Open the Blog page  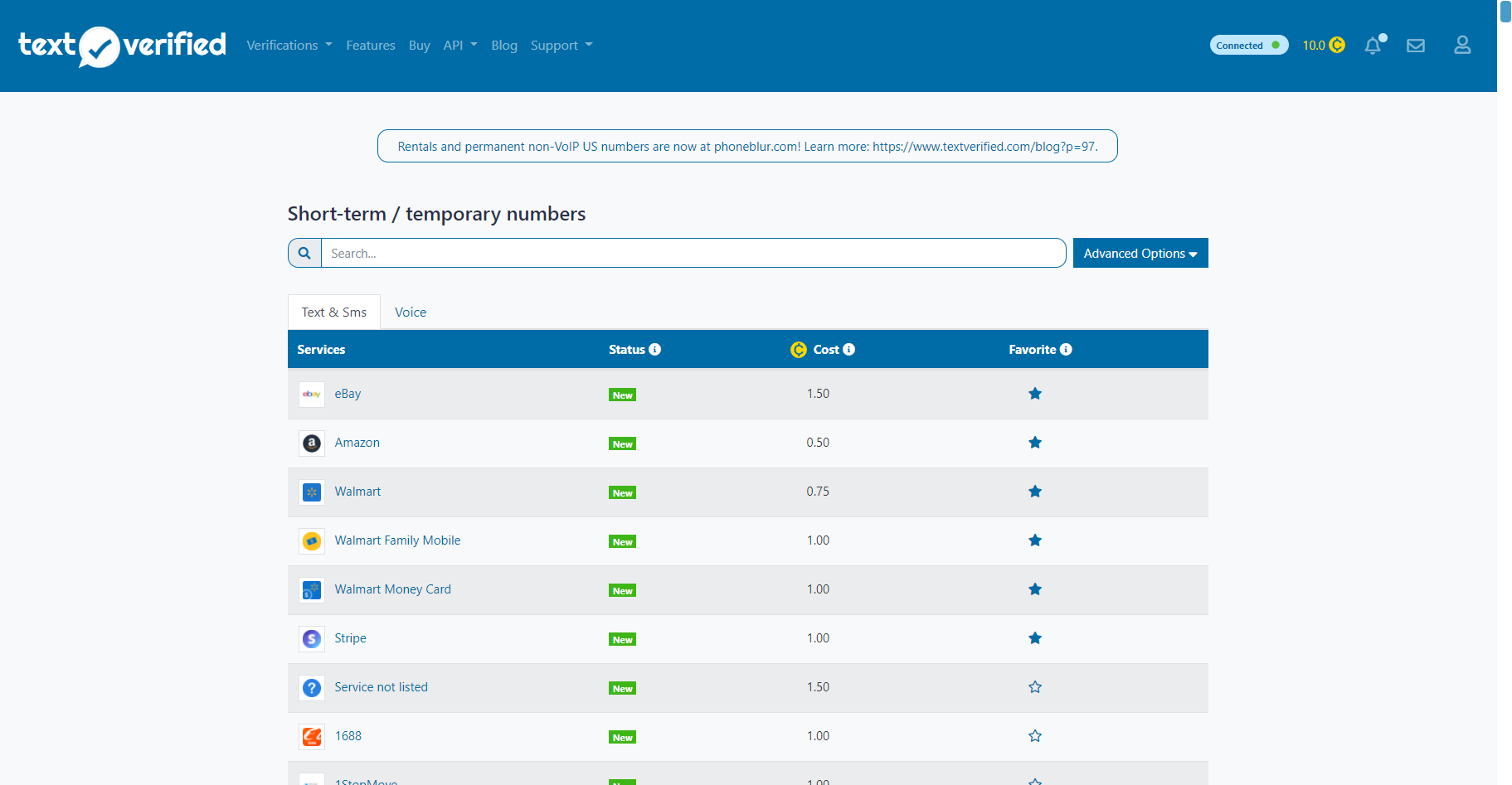(504, 46)
